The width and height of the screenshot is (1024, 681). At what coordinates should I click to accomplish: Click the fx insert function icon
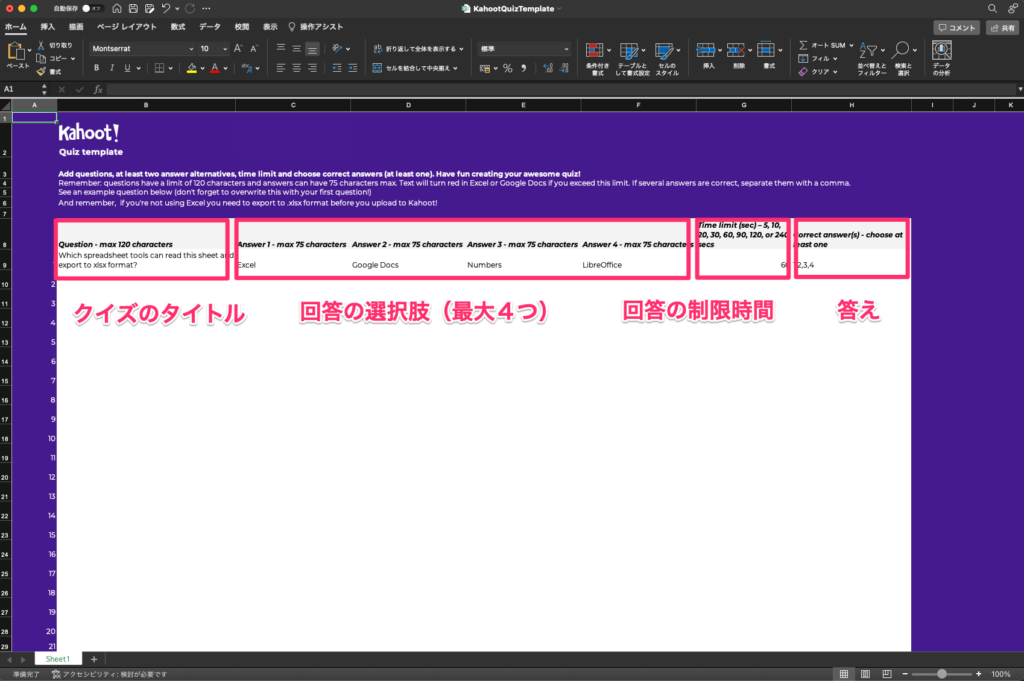click(x=98, y=89)
